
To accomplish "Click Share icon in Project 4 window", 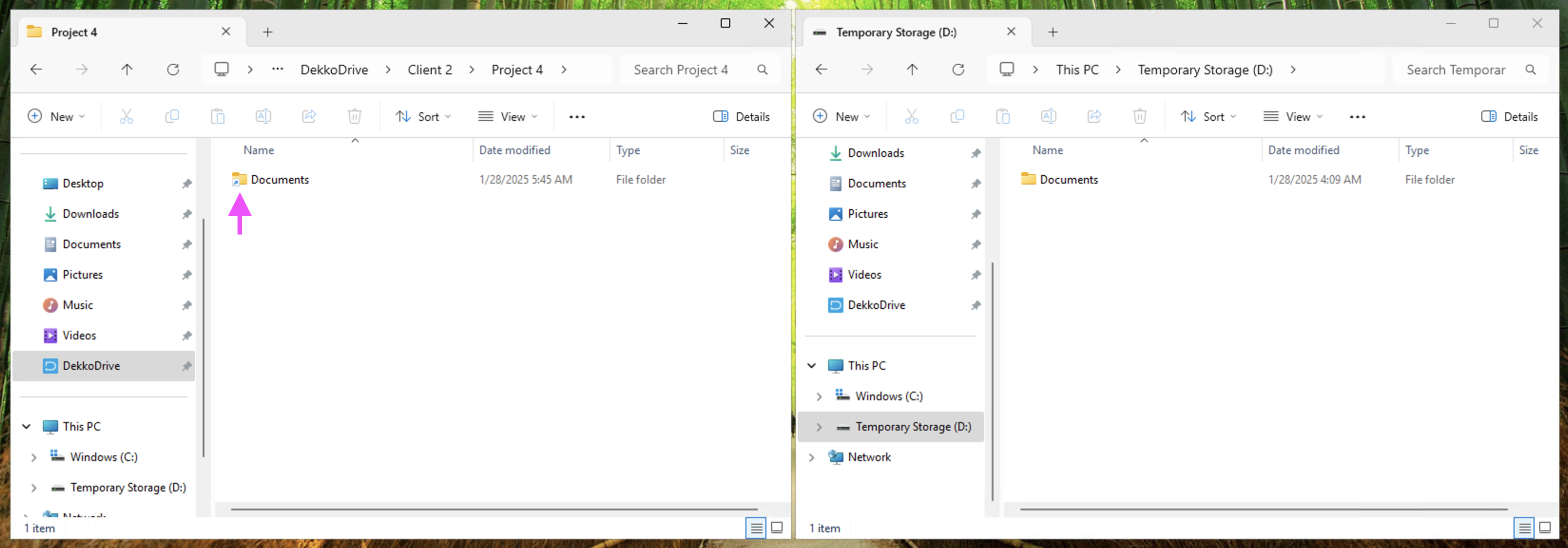I will pyautogui.click(x=309, y=116).
